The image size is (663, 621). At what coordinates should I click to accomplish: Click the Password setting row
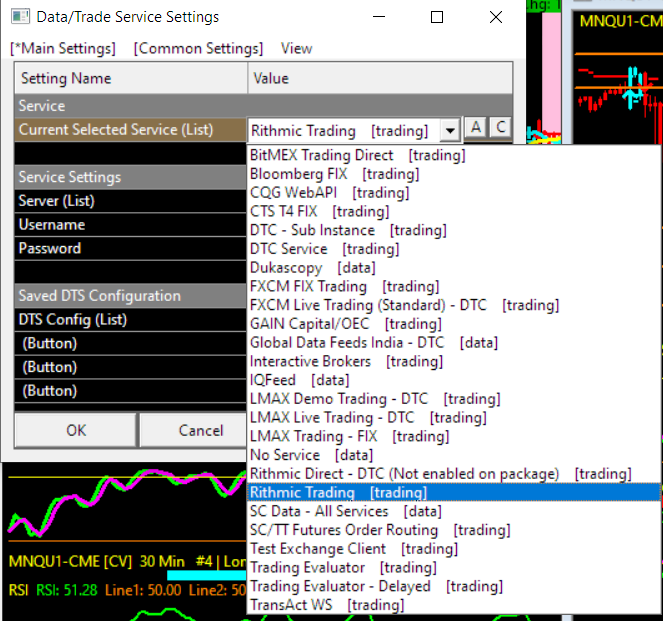coord(131,248)
